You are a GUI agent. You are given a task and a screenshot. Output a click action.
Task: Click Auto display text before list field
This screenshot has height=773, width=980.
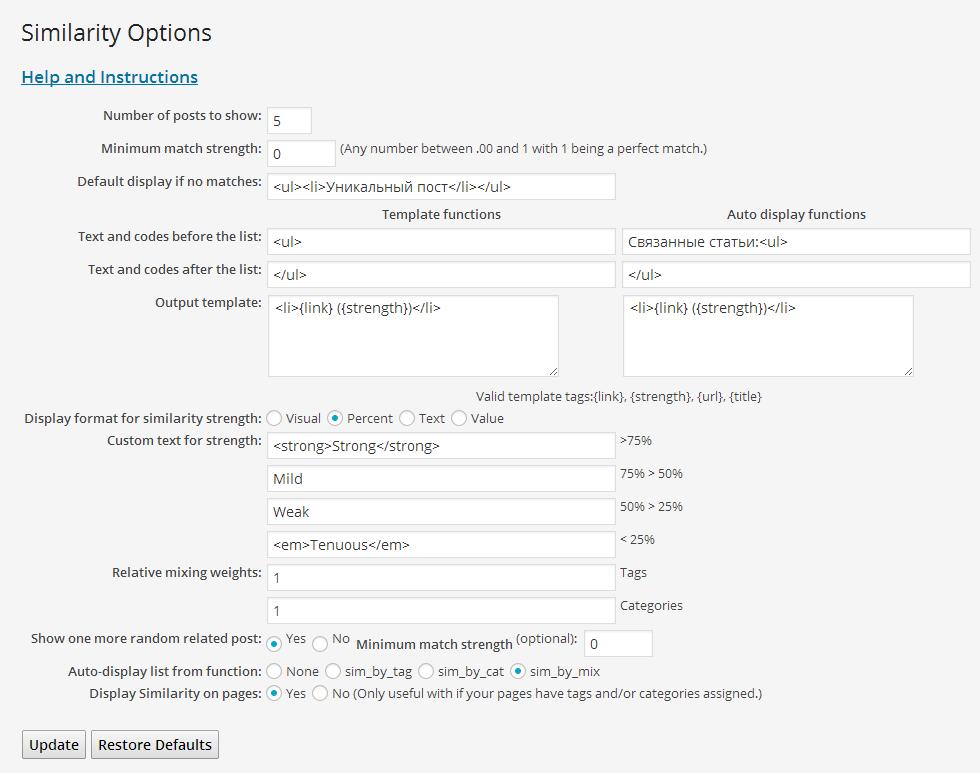[x=796, y=241]
